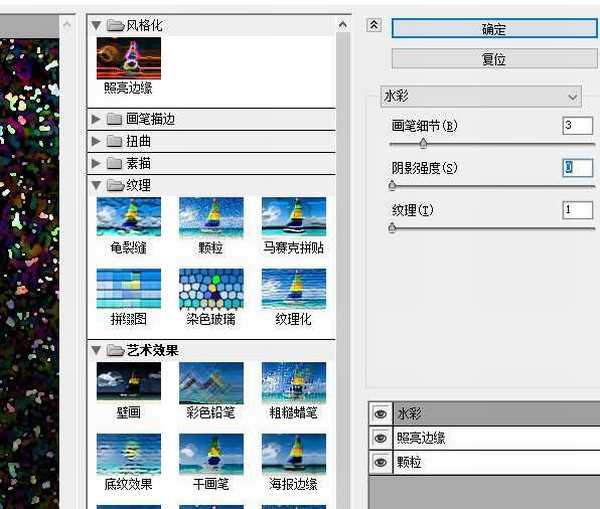Screen dimensions: 600x509
Task: Hide the 水彩 effect layer eye
Action: 380,413
